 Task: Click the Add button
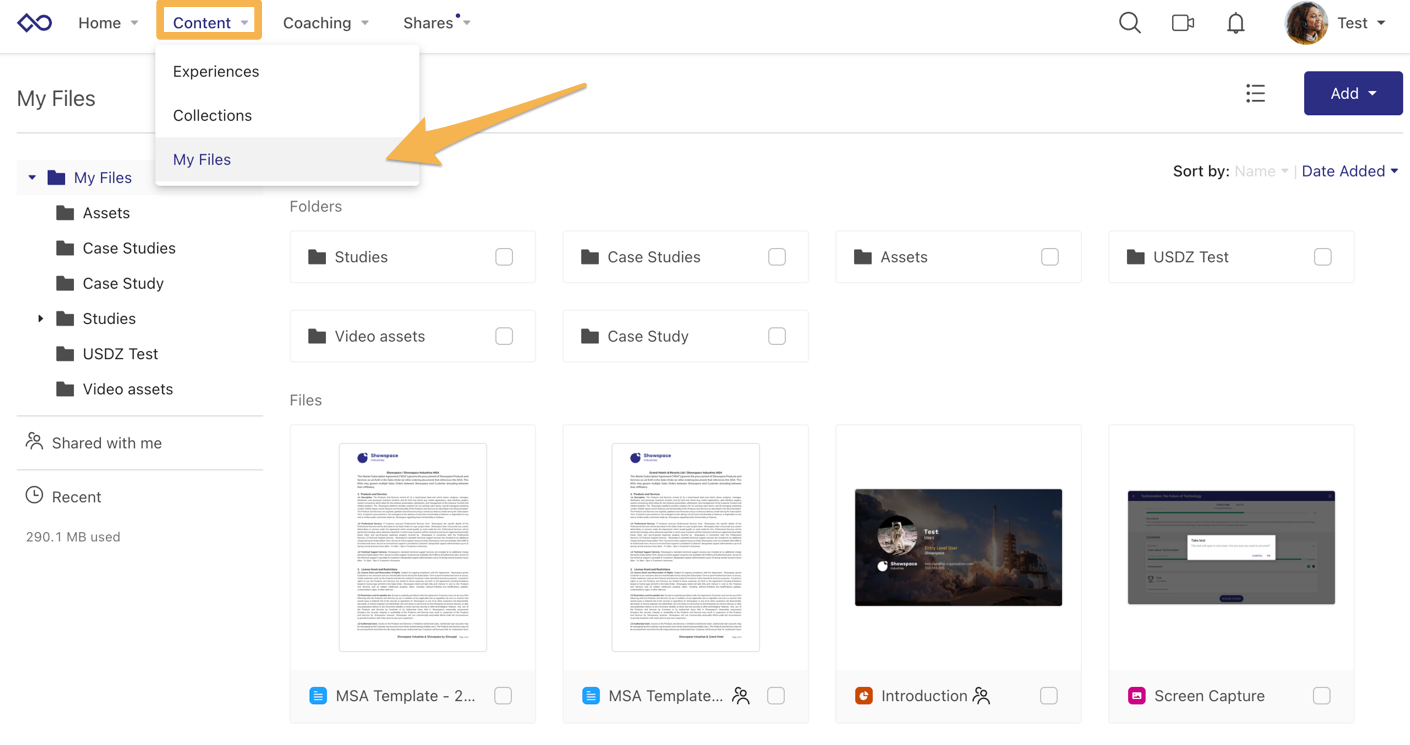pos(1352,93)
